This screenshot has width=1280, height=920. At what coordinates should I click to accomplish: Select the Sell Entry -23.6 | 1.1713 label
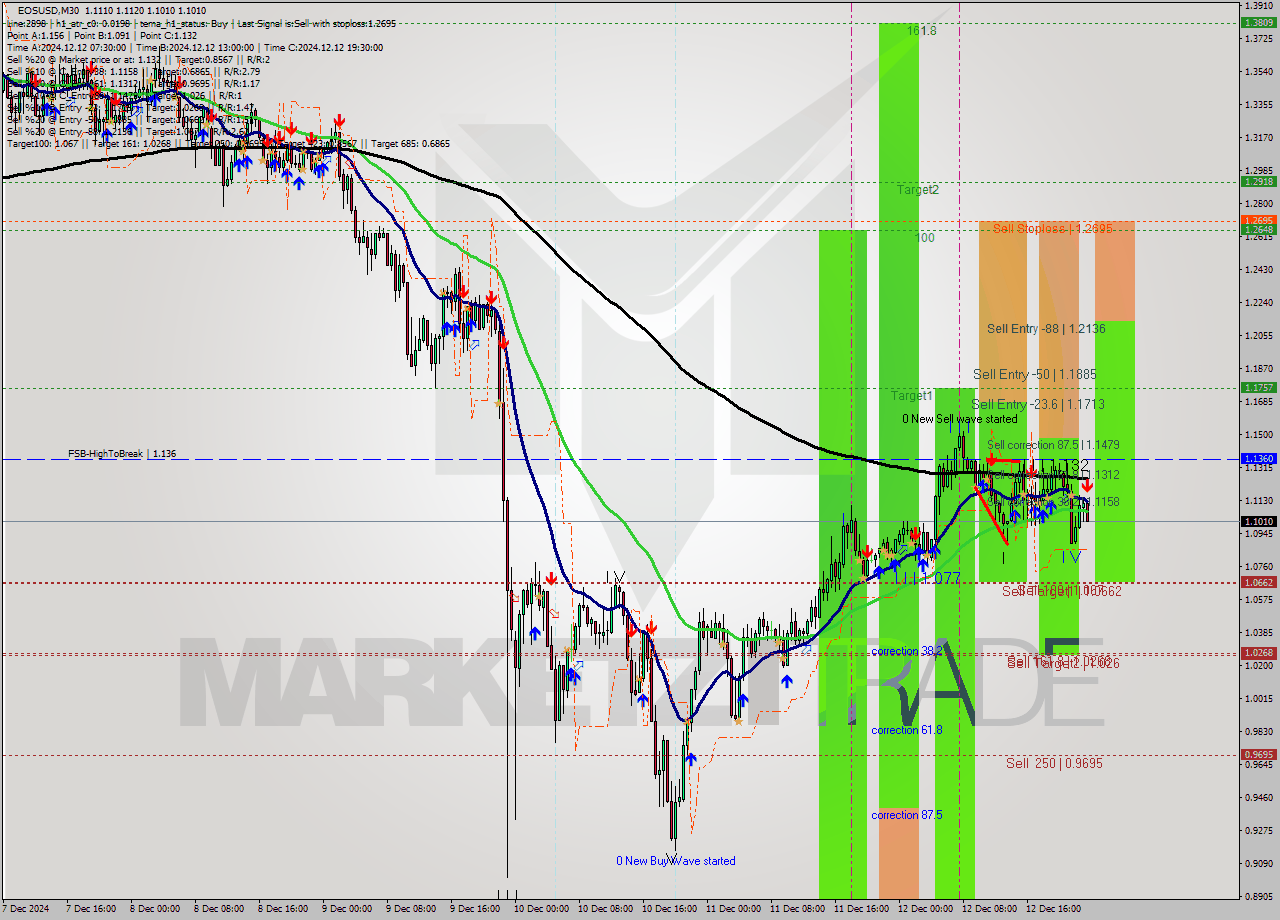(x=1038, y=404)
